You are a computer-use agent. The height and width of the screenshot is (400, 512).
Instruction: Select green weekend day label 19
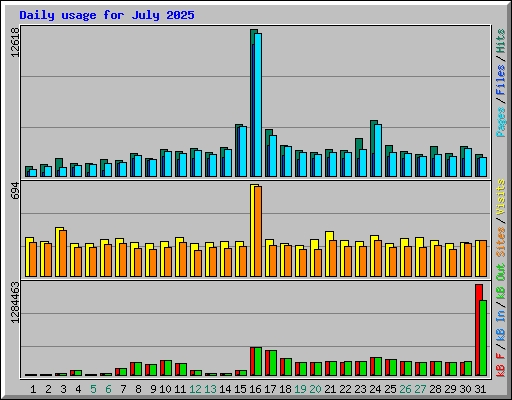click(x=300, y=389)
